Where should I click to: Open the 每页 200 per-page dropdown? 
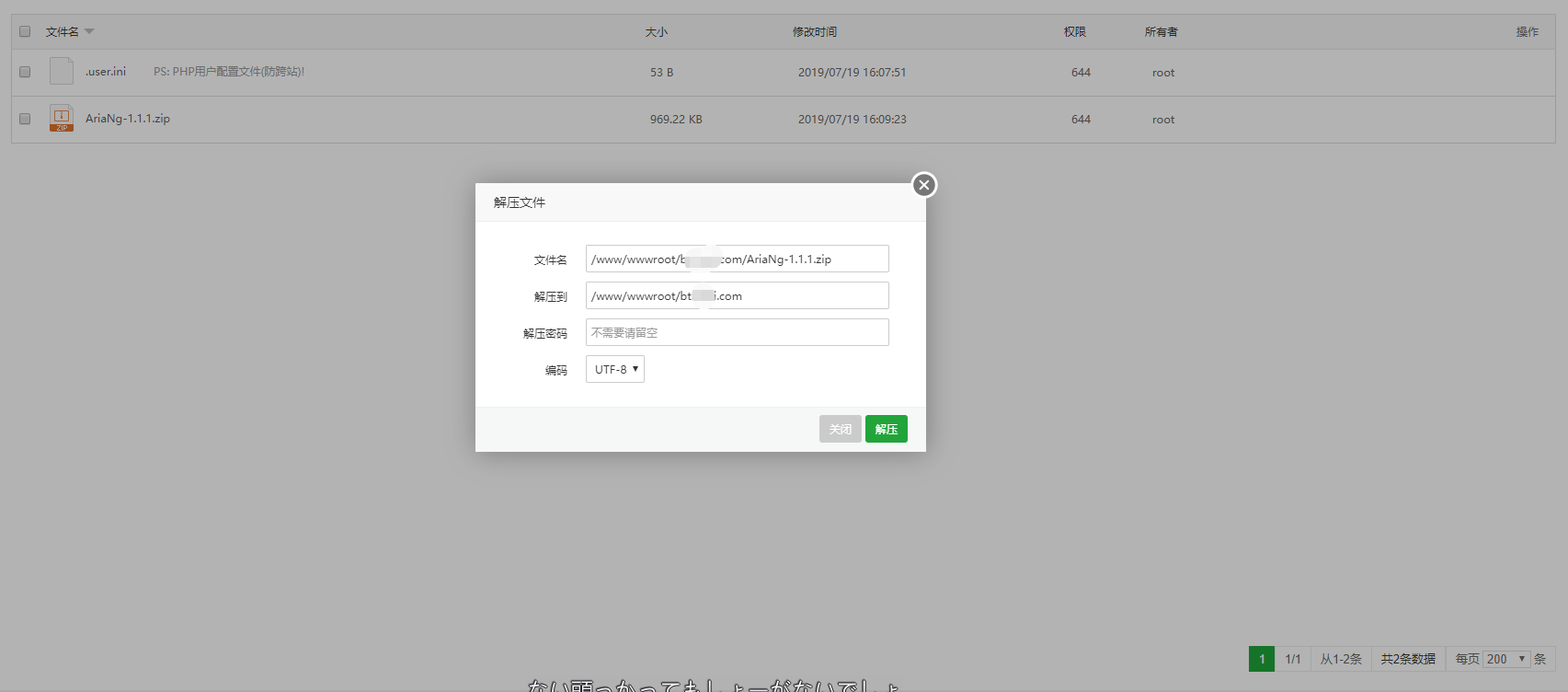pyautogui.click(x=1506, y=659)
